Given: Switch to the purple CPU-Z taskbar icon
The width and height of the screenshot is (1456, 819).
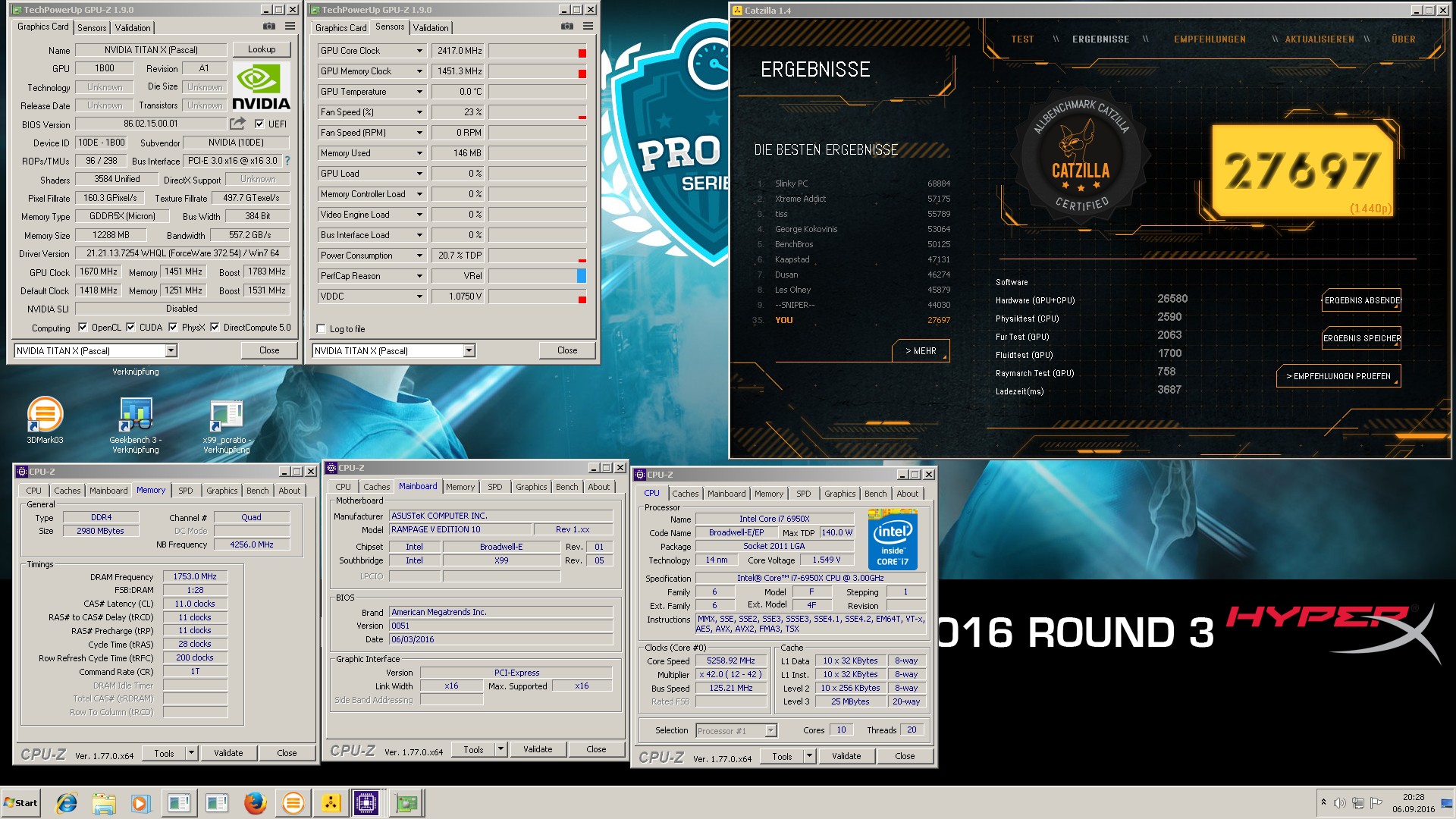Looking at the screenshot, I should coord(366,803).
